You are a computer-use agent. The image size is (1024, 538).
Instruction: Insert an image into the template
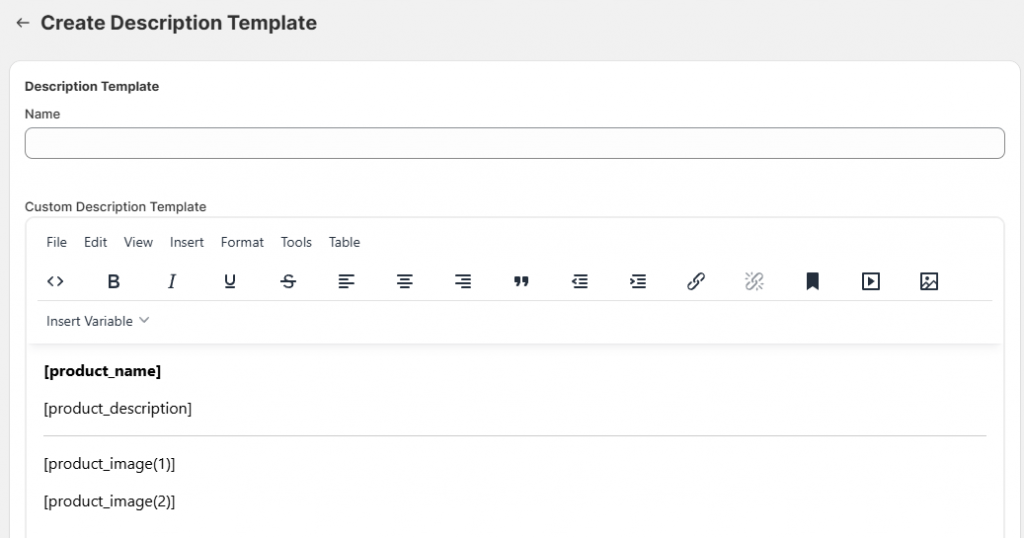929,281
